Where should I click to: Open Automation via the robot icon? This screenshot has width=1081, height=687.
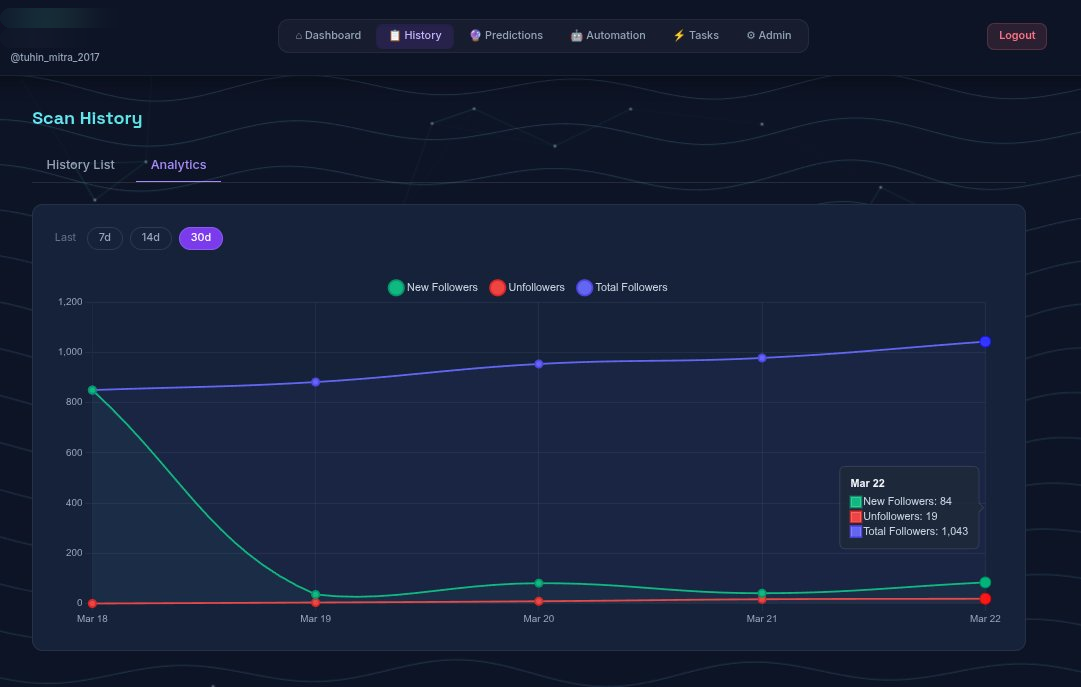tap(576, 35)
